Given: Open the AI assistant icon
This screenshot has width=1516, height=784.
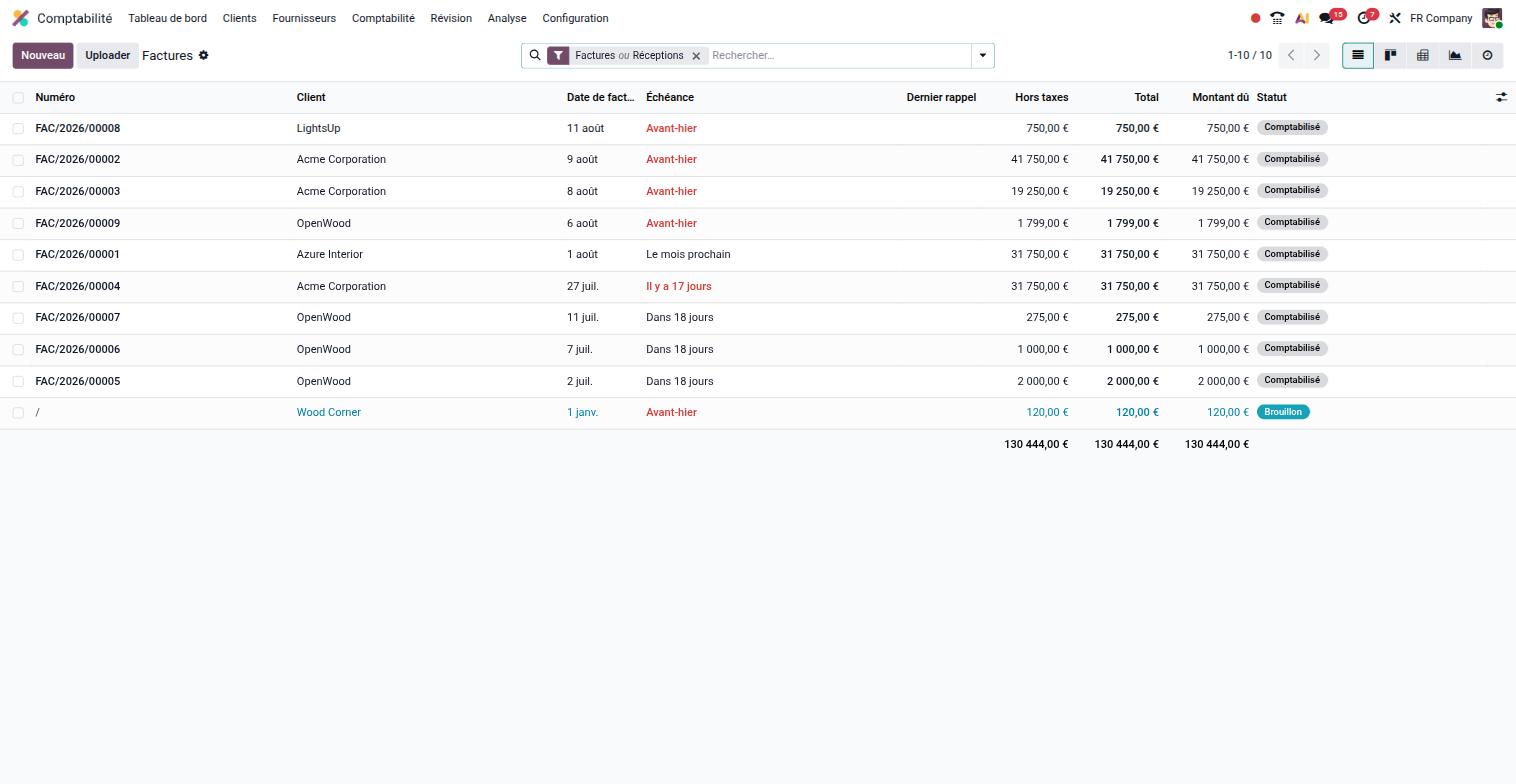Looking at the screenshot, I should click(1301, 18).
